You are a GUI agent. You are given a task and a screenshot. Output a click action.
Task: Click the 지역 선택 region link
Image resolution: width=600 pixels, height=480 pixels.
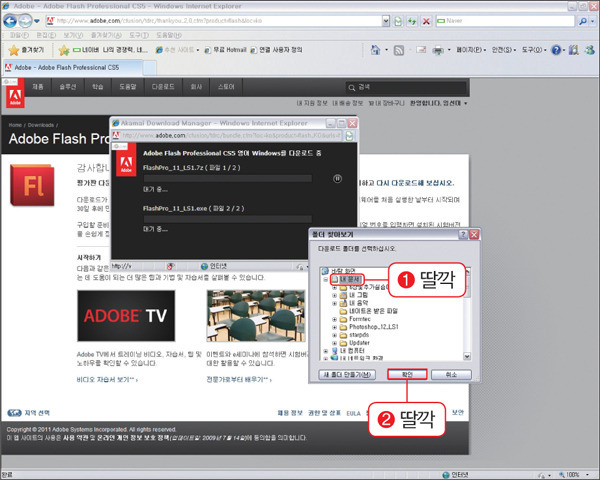(x=29, y=413)
